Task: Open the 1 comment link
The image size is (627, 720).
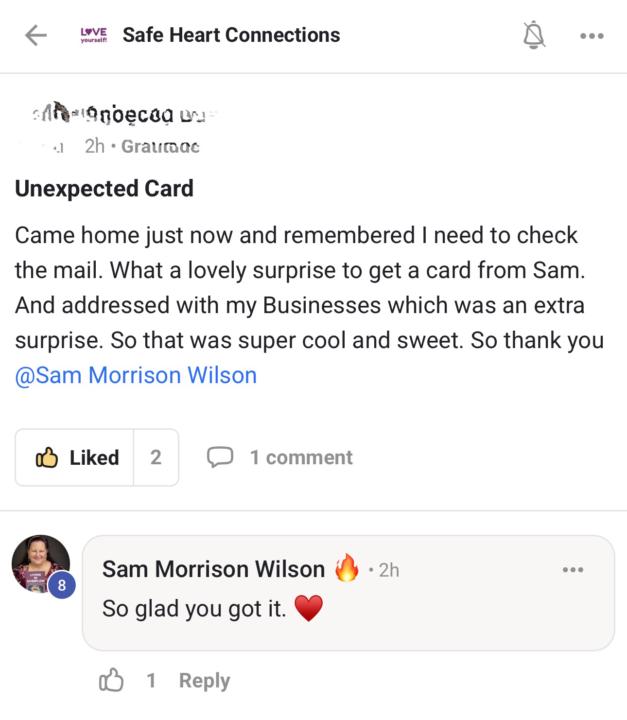Action: point(300,458)
